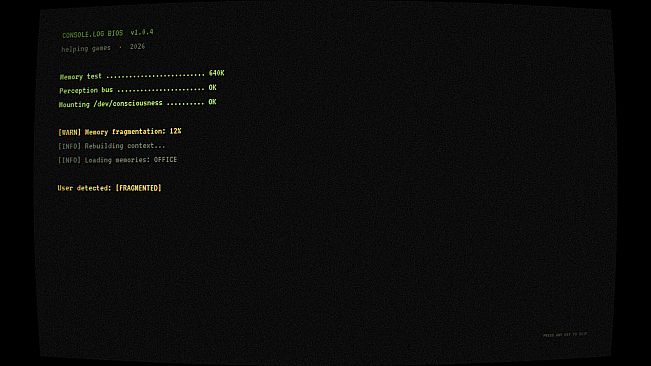Click the '[INFO] Loading memories: OFFICE' line

(x=117, y=160)
